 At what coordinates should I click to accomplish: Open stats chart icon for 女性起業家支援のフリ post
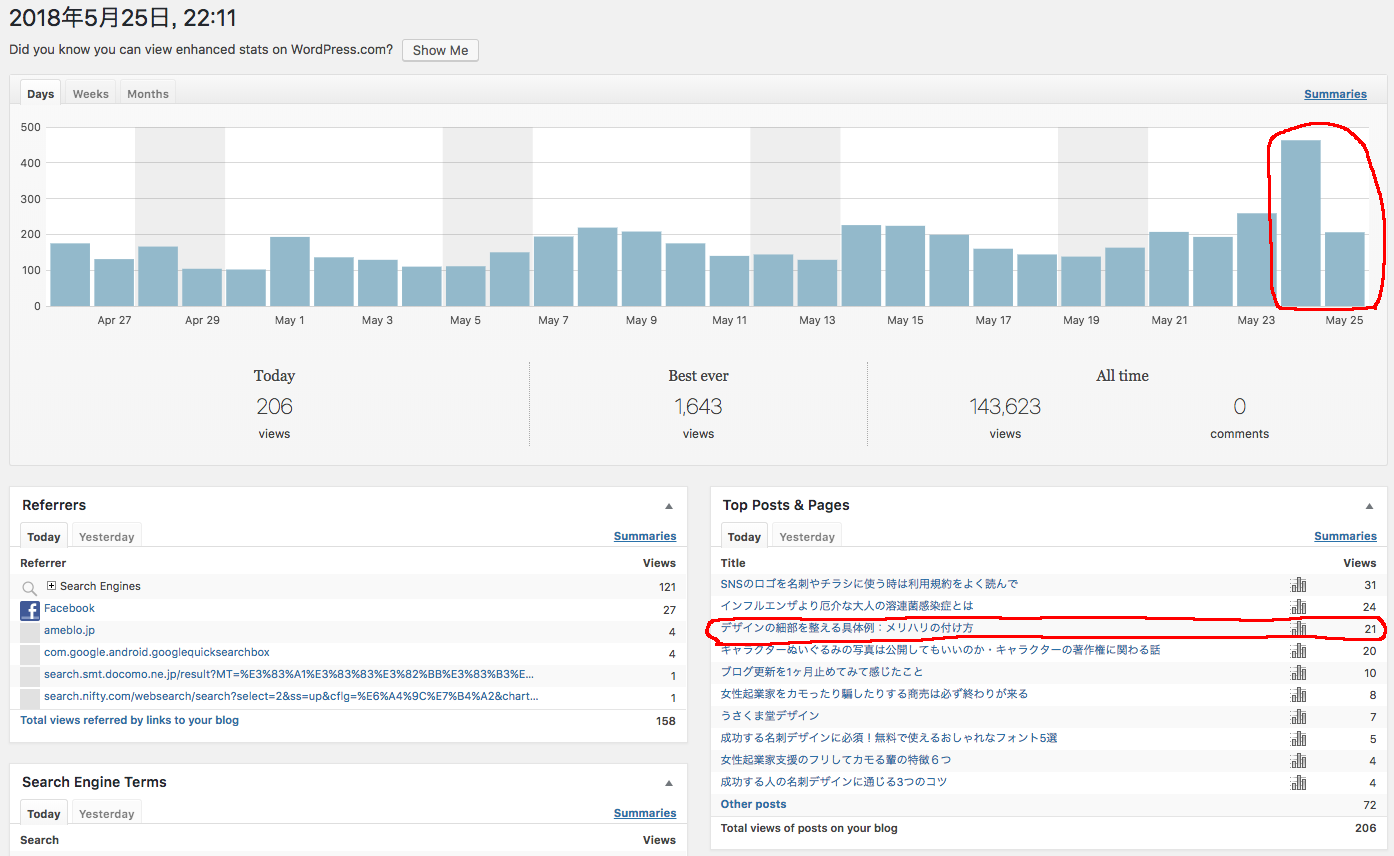click(x=1299, y=760)
